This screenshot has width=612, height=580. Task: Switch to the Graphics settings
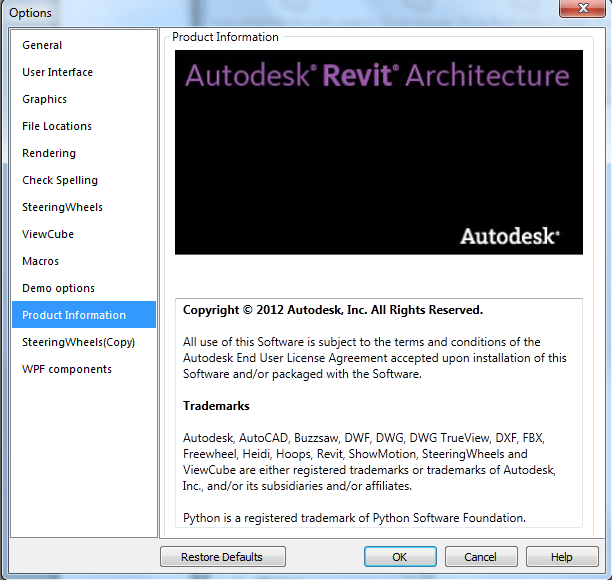click(84, 99)
